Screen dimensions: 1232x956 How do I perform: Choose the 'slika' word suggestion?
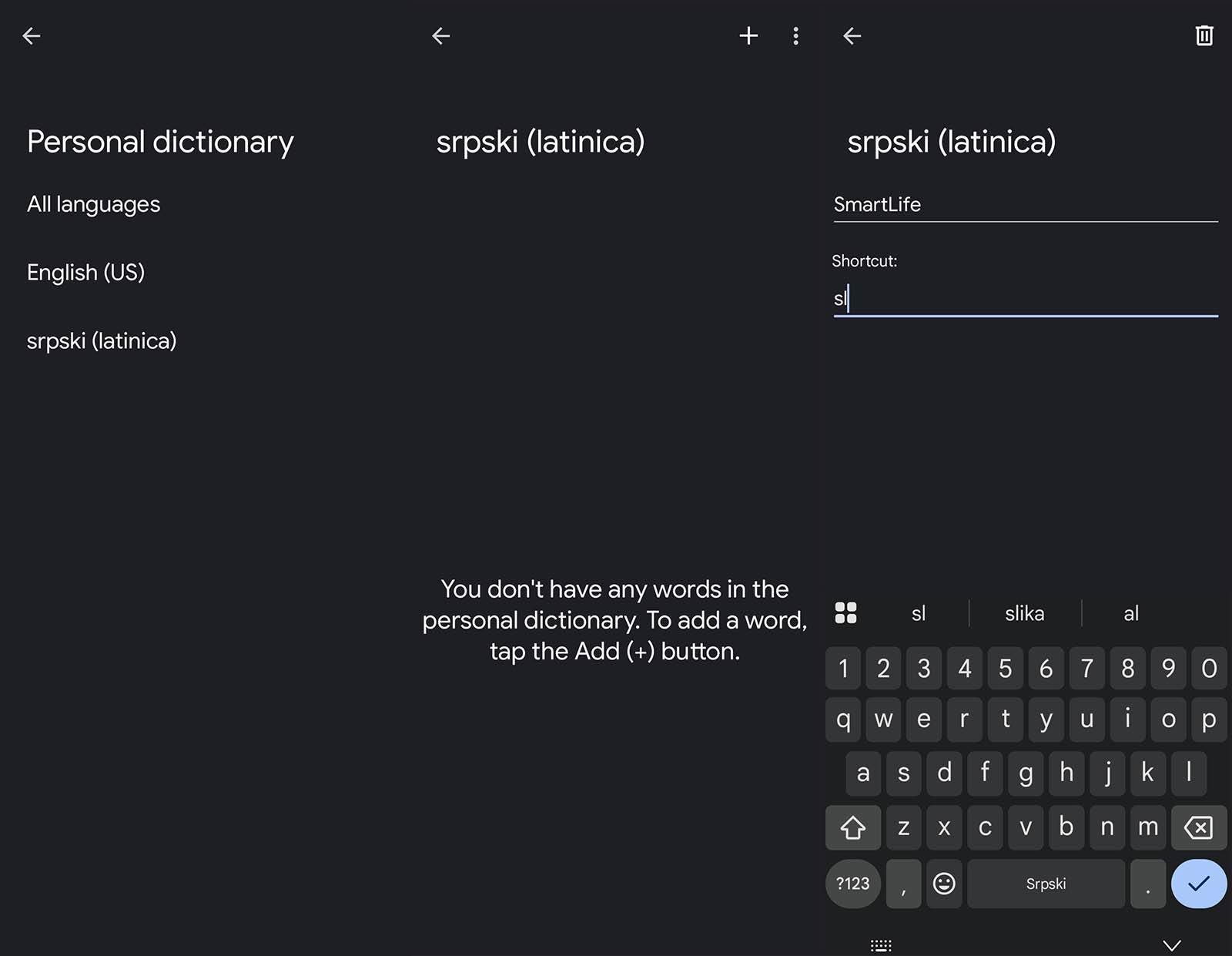[x=1024, y=613]
